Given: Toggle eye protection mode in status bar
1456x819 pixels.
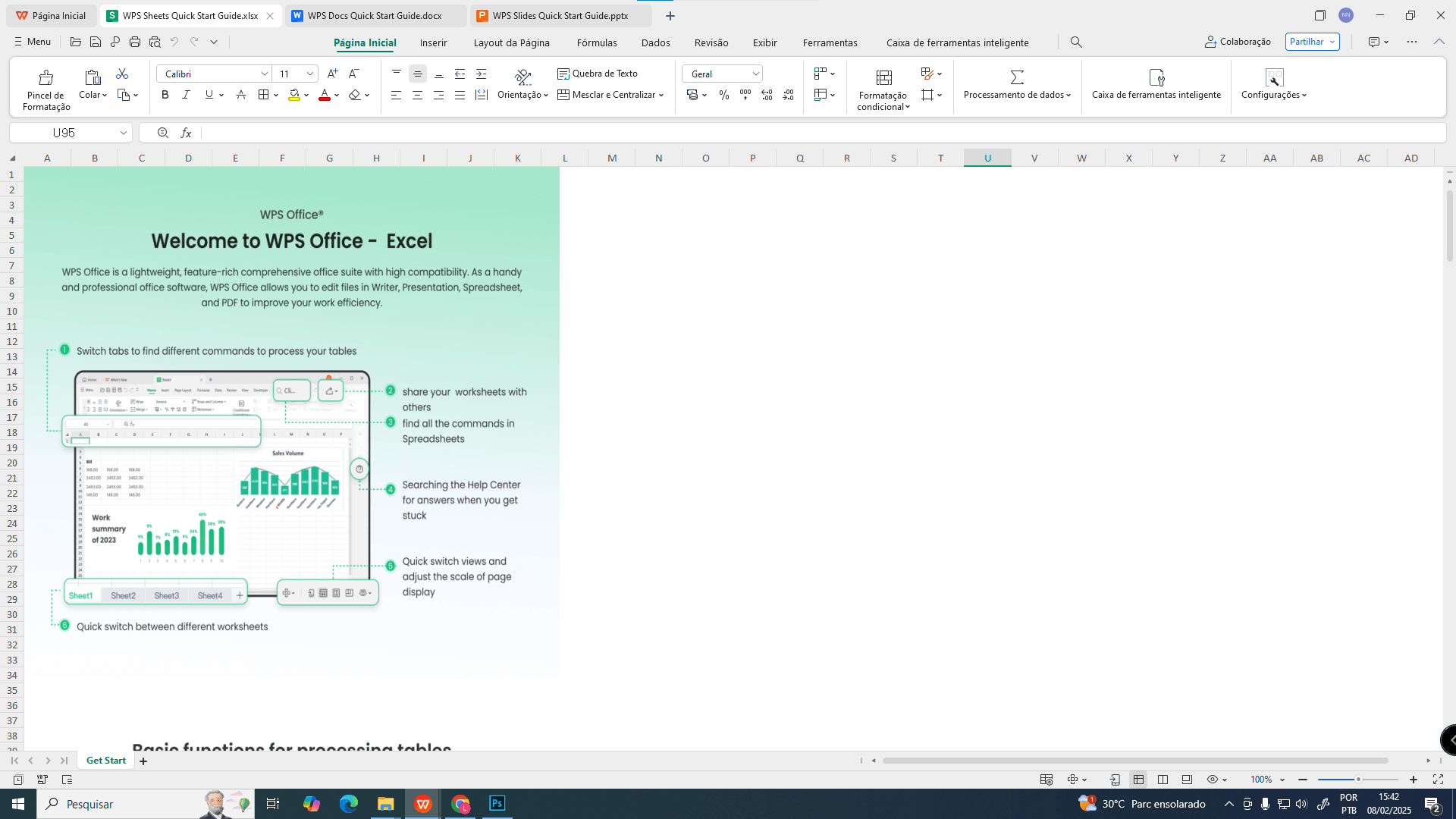Looking at the screenshot, I should [x=1213, y=780].
